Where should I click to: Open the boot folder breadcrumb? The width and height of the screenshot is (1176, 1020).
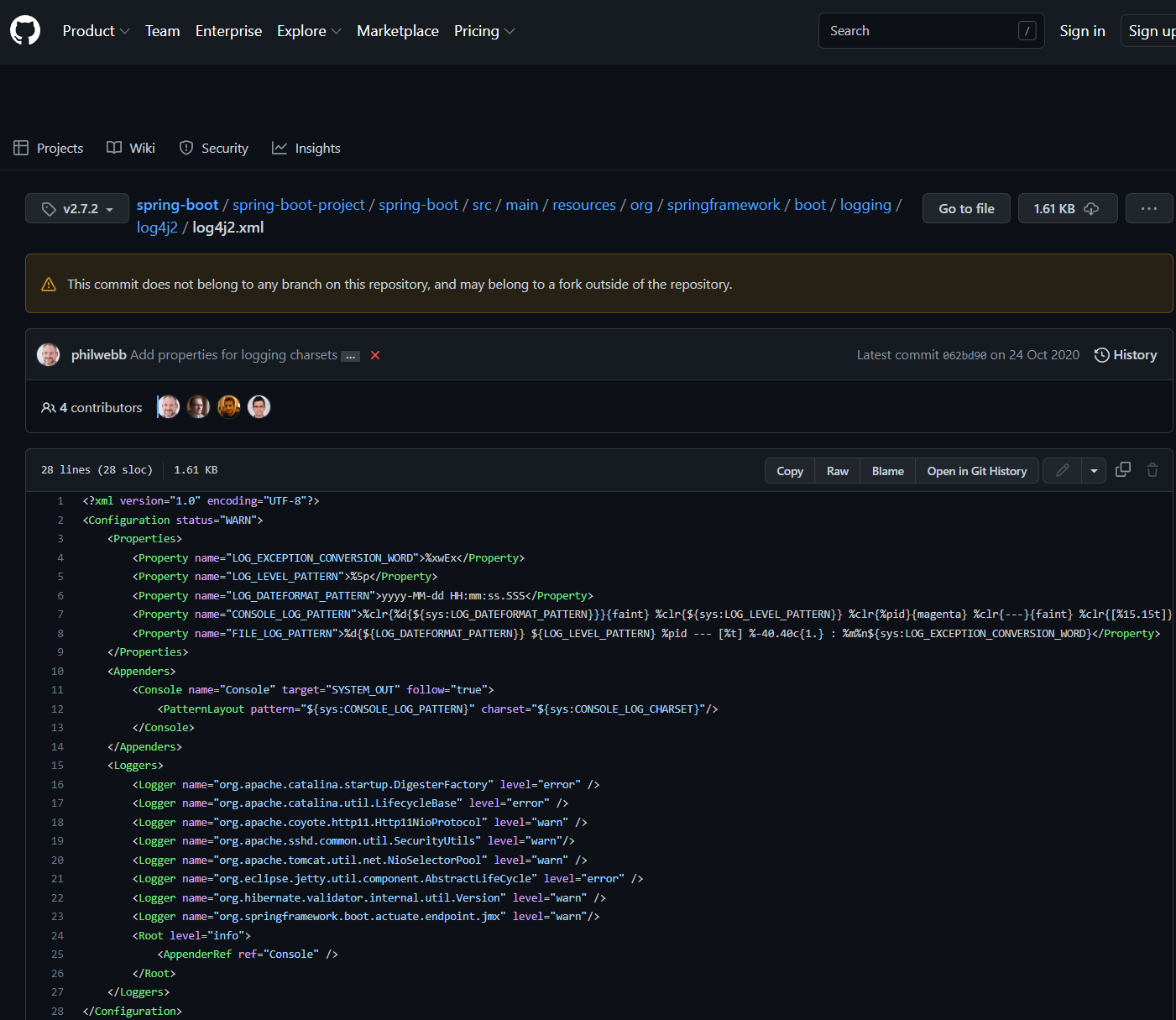coord(810,205)
